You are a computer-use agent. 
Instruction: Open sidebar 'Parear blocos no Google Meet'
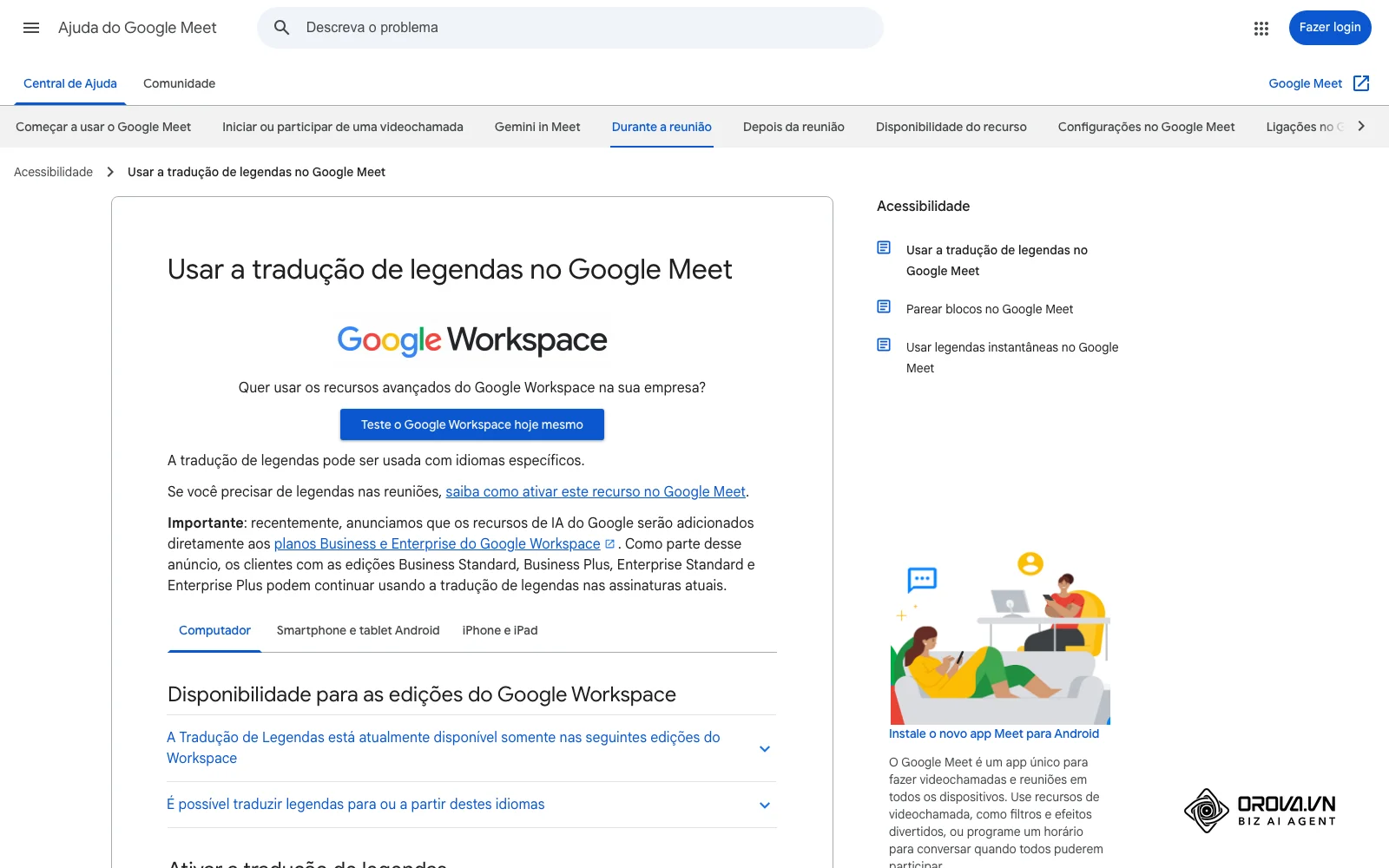990,309
